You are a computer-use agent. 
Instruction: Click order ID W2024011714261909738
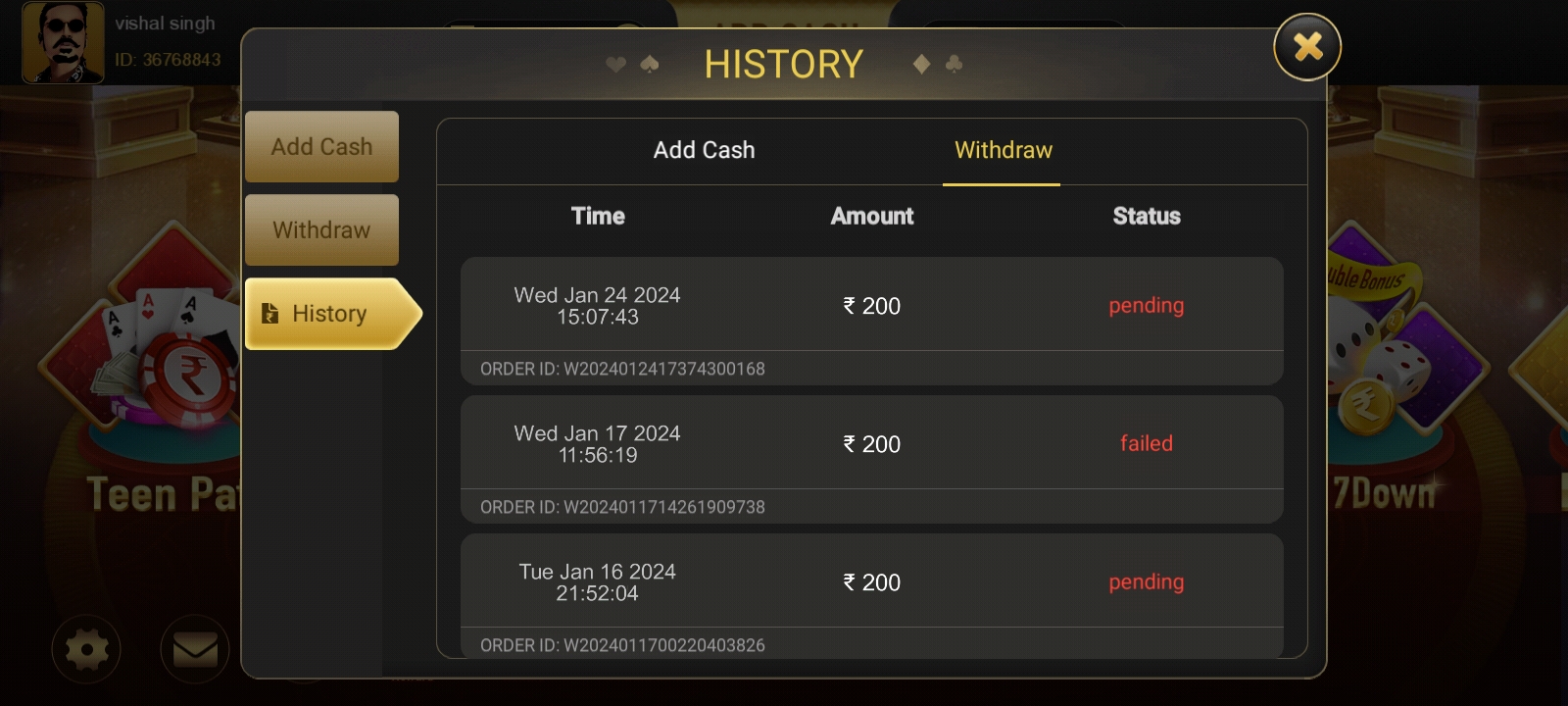622,507
